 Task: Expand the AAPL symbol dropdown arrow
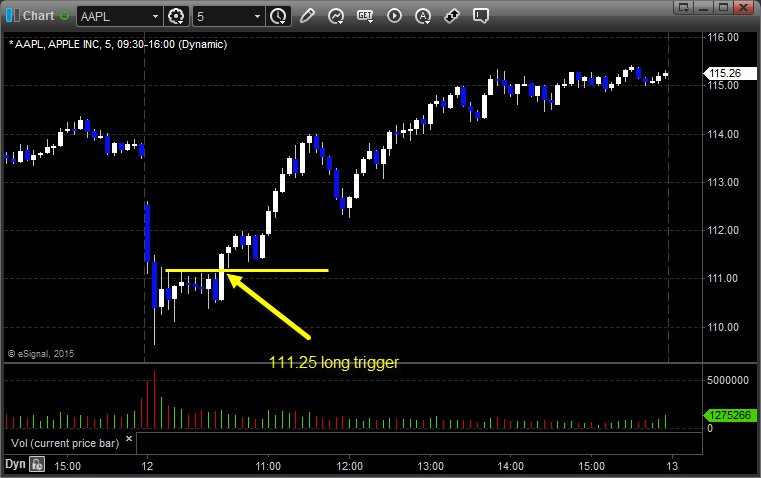pyautogui.click(x=155, y=16)
